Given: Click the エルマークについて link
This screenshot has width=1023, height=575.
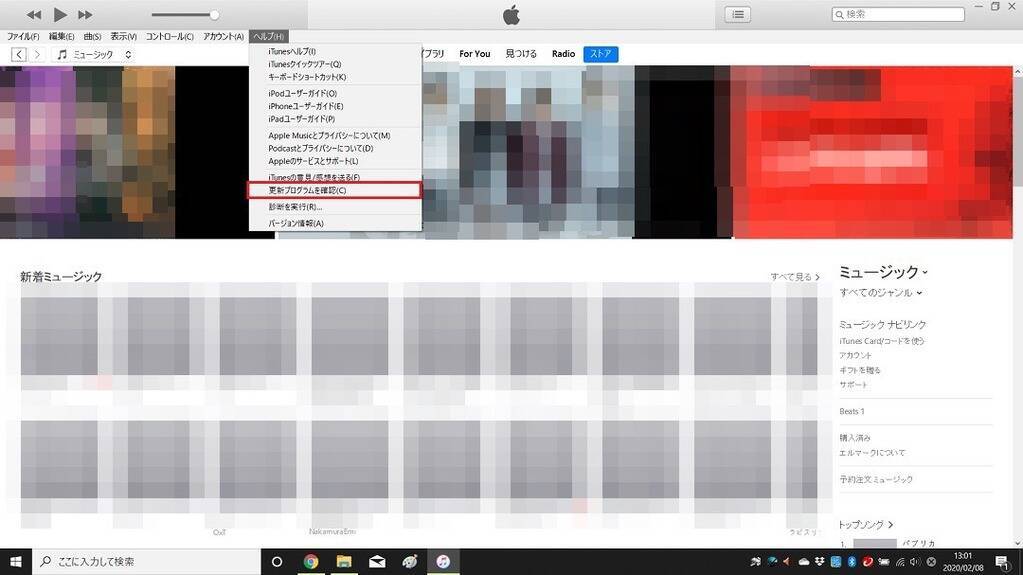Looking at the screenshot, I should point(872,452).
